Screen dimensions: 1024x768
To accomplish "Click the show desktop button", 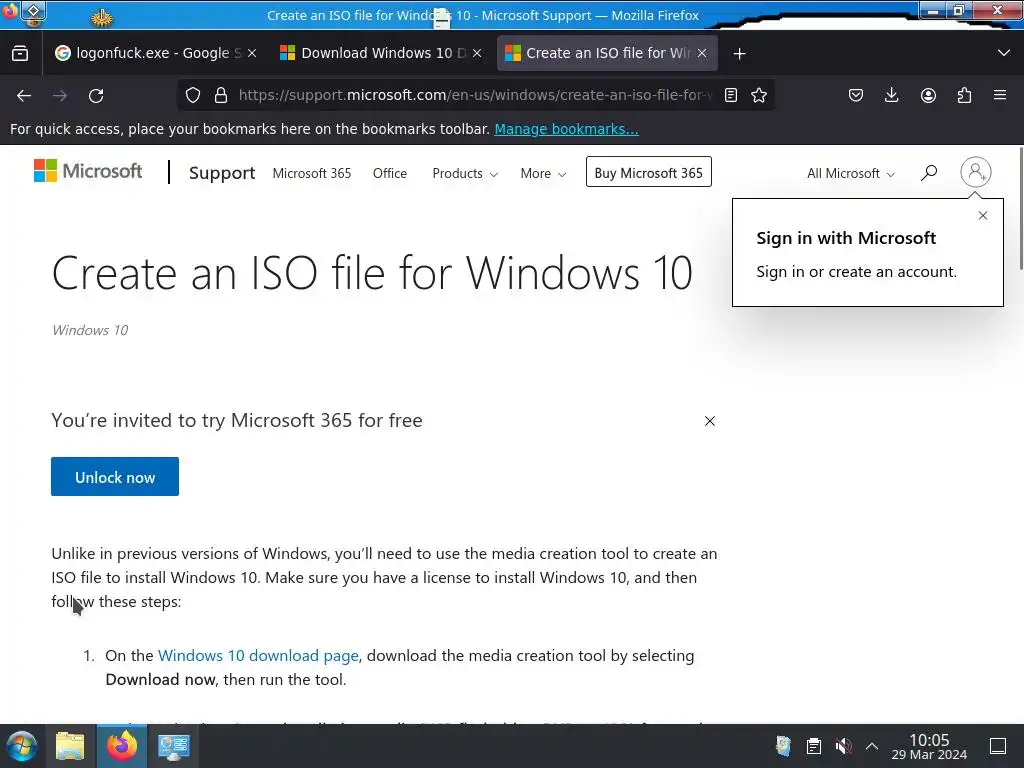I will [998, 746].
